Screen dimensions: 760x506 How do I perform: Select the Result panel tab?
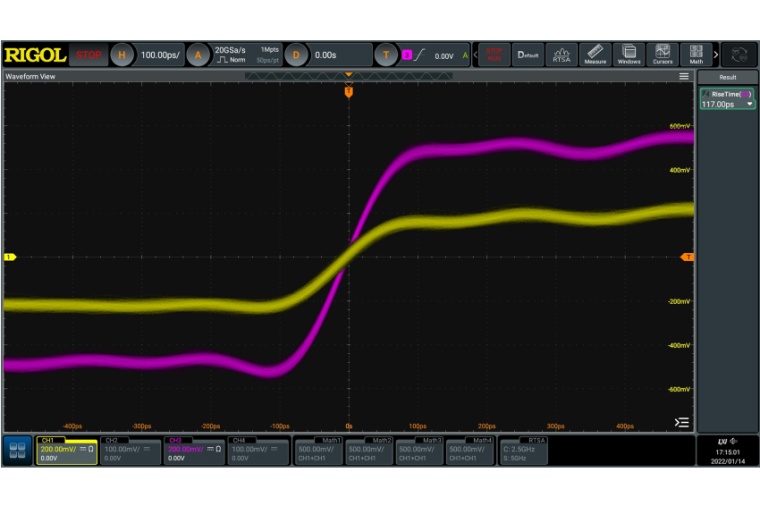point(727,77)
